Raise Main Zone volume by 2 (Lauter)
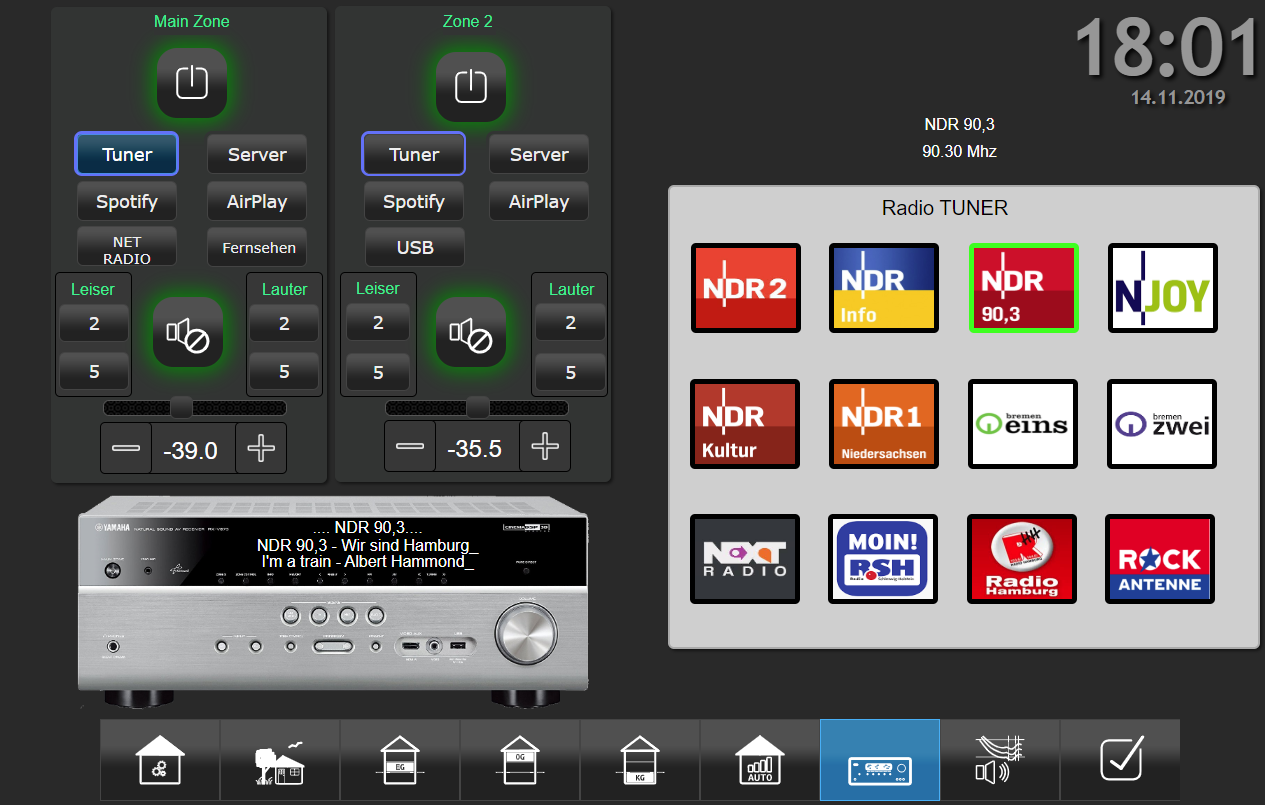This screenshot has height=805, width=1265. [x=284, y=323]
